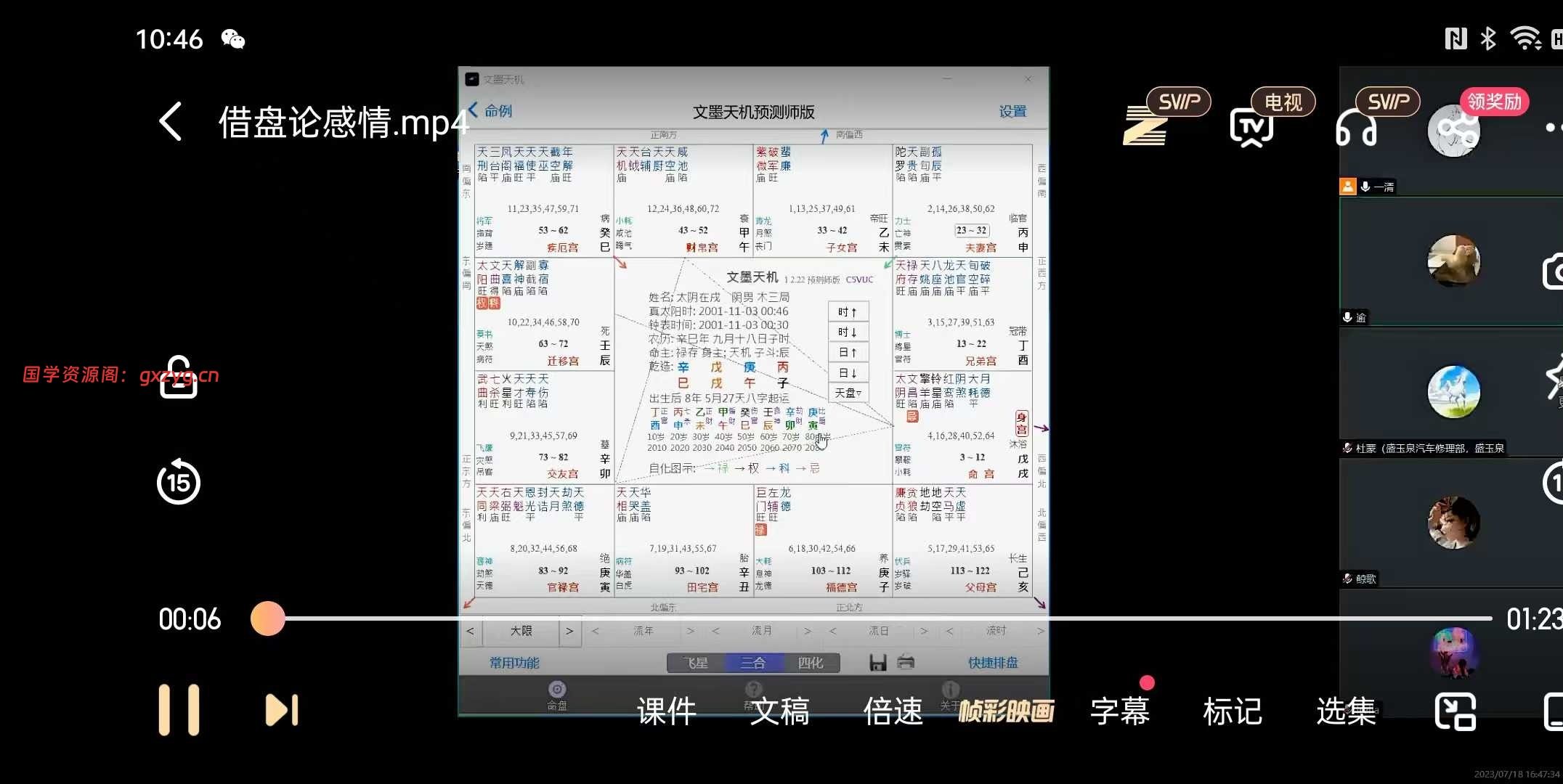Viewport: 1563px width, 784px height.
Task: Change playback speed via 倍速
Action: click(893, 711)
